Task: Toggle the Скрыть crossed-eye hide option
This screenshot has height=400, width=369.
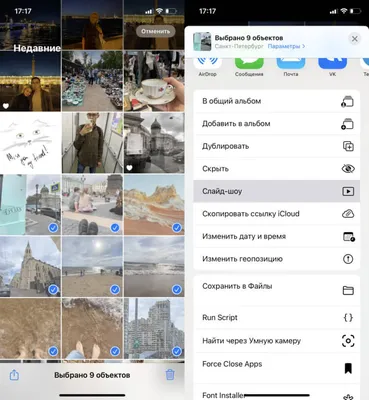Action: (x=277, y=169)
